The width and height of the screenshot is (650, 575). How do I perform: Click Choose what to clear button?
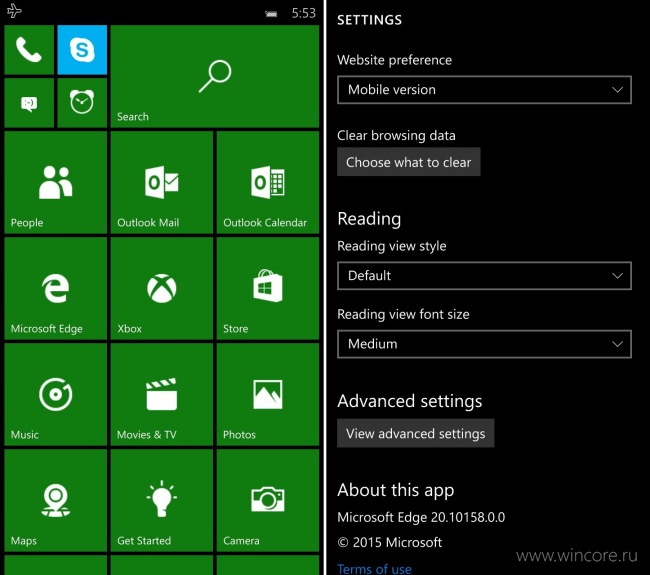(409, 162)
